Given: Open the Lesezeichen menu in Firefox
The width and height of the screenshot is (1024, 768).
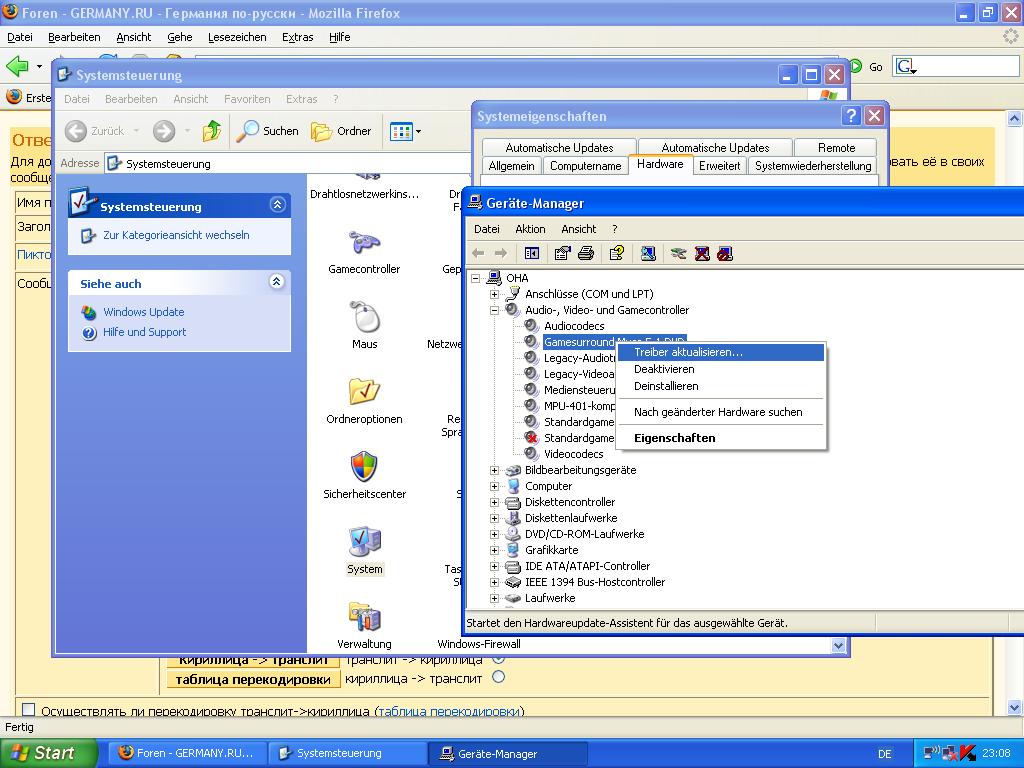Looking at the screenshot, I should pos(237,37).
